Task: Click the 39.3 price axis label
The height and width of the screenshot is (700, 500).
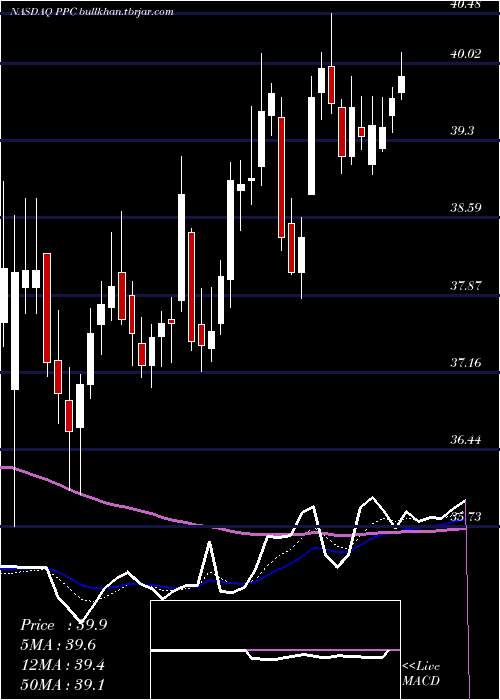Action: [x=464, y=131]
